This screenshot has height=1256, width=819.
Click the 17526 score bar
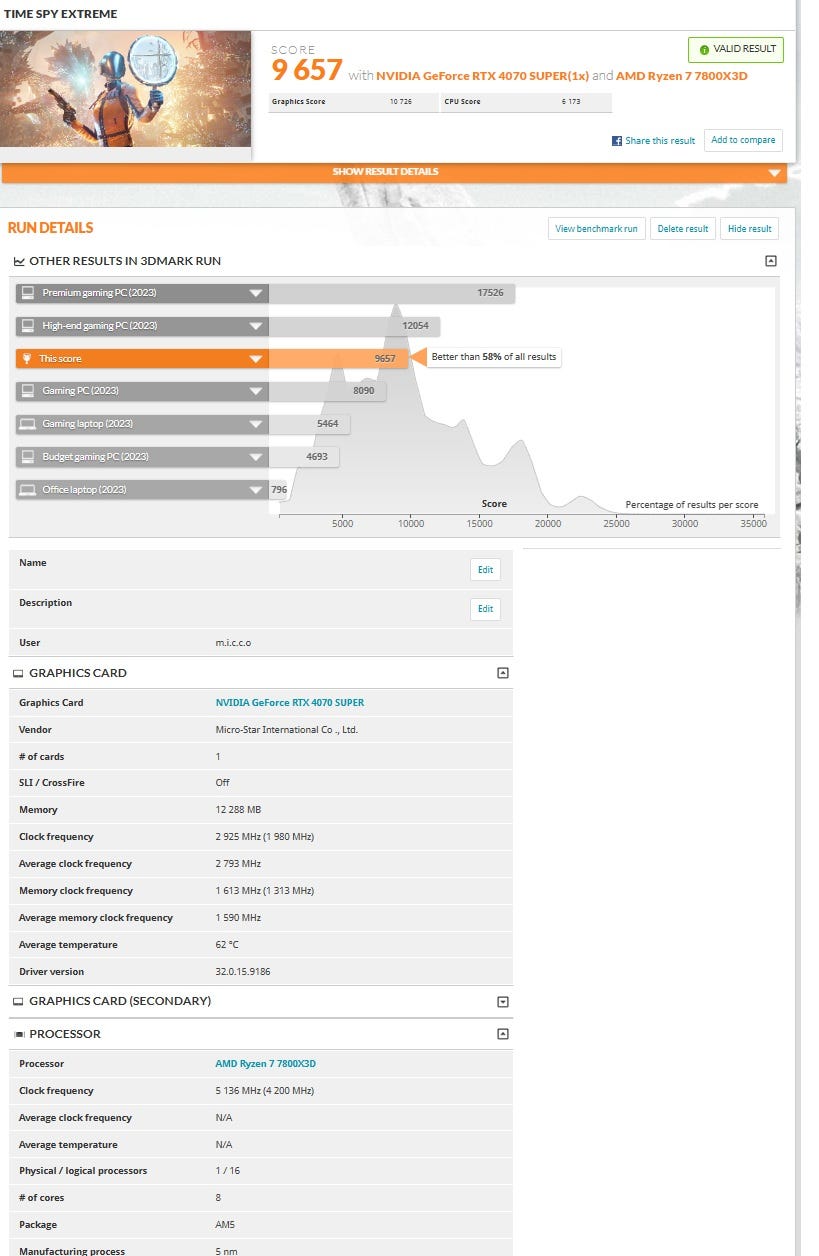click(x=392, y=293)
